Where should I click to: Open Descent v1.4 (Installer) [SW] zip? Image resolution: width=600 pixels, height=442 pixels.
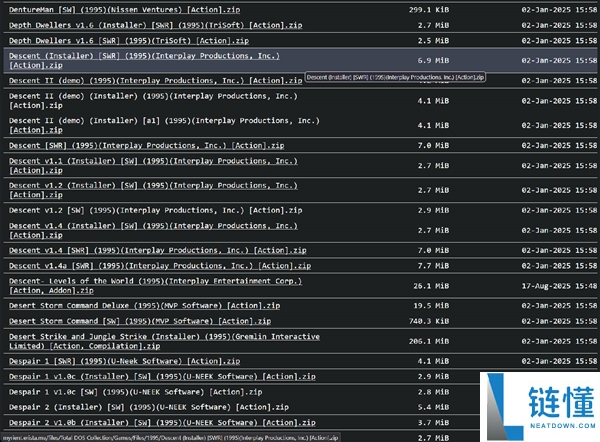coord(153,230)
